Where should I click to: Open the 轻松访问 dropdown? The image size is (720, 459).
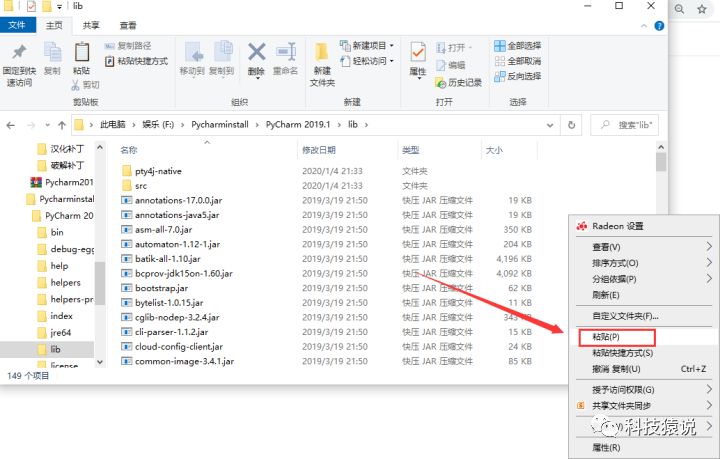tap(367, 61)
